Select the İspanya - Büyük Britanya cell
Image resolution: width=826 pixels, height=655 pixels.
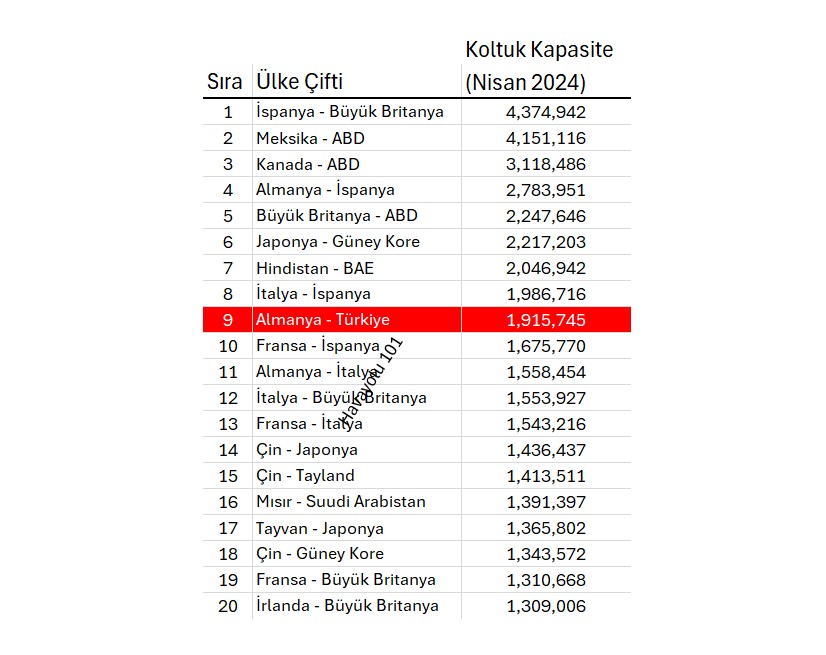point(357,112)
